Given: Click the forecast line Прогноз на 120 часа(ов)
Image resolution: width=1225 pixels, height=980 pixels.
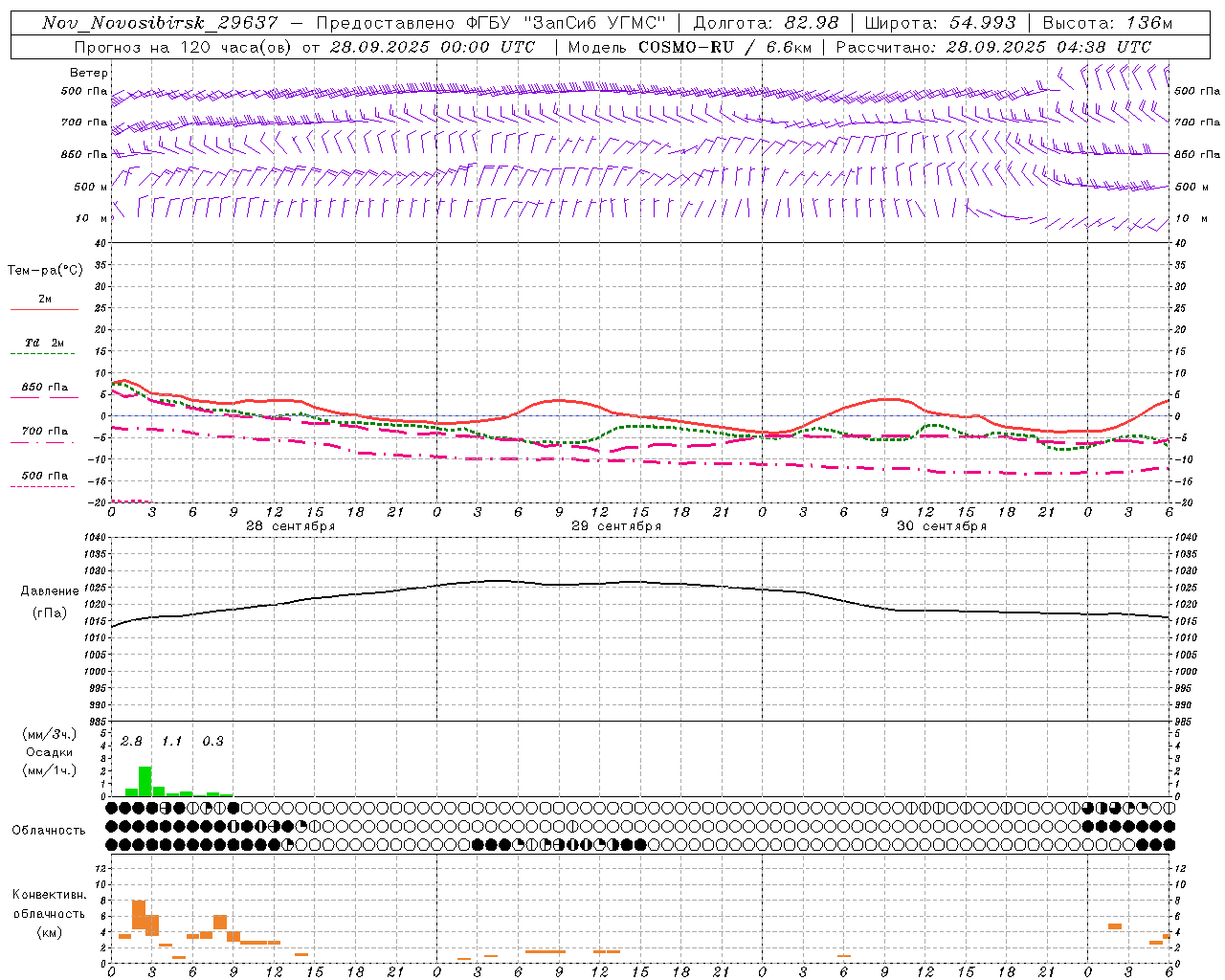Looking at the screenshot, I should 183,47.
